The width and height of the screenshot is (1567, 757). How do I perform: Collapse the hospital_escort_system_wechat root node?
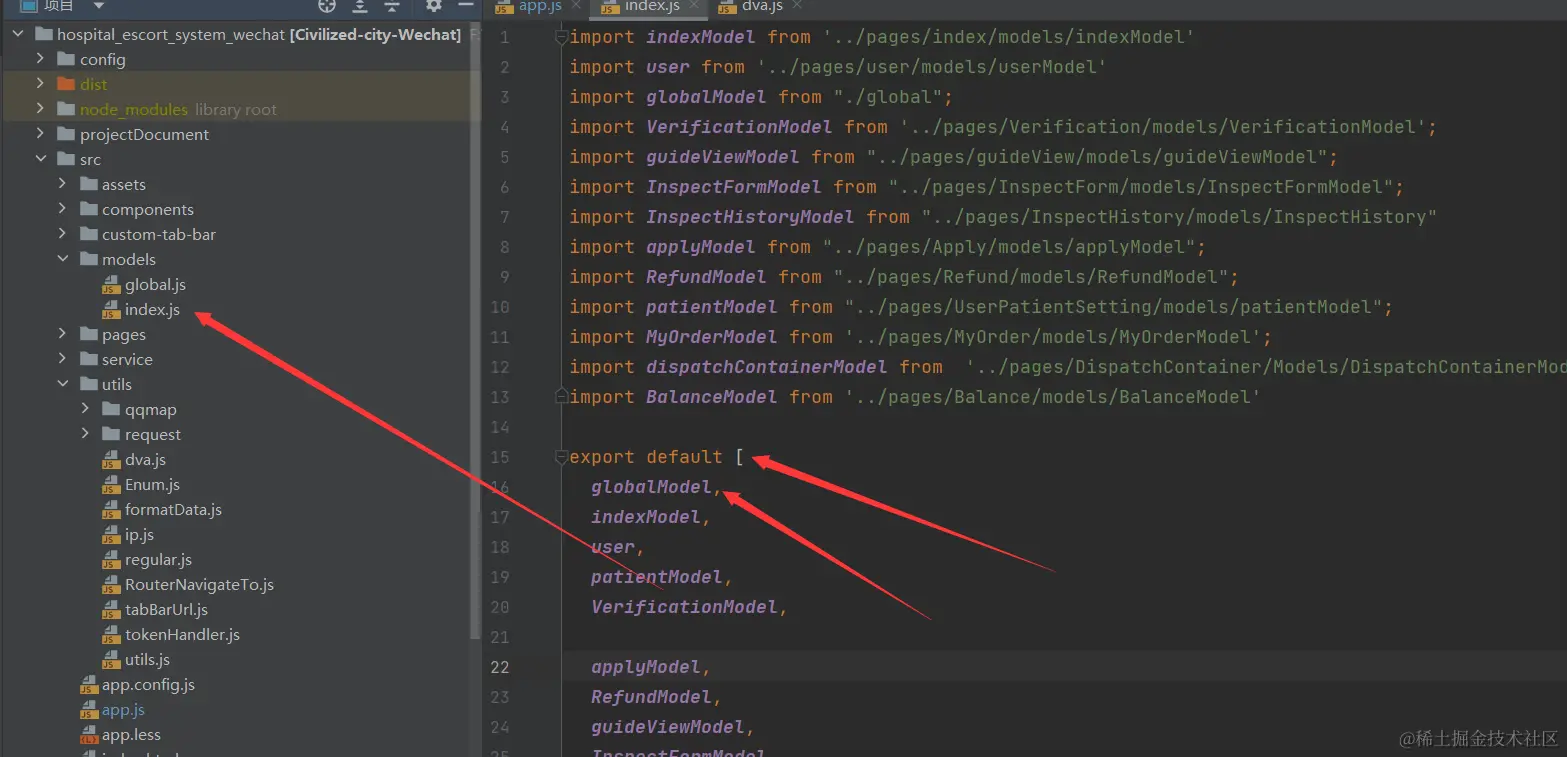coord(18,34)
